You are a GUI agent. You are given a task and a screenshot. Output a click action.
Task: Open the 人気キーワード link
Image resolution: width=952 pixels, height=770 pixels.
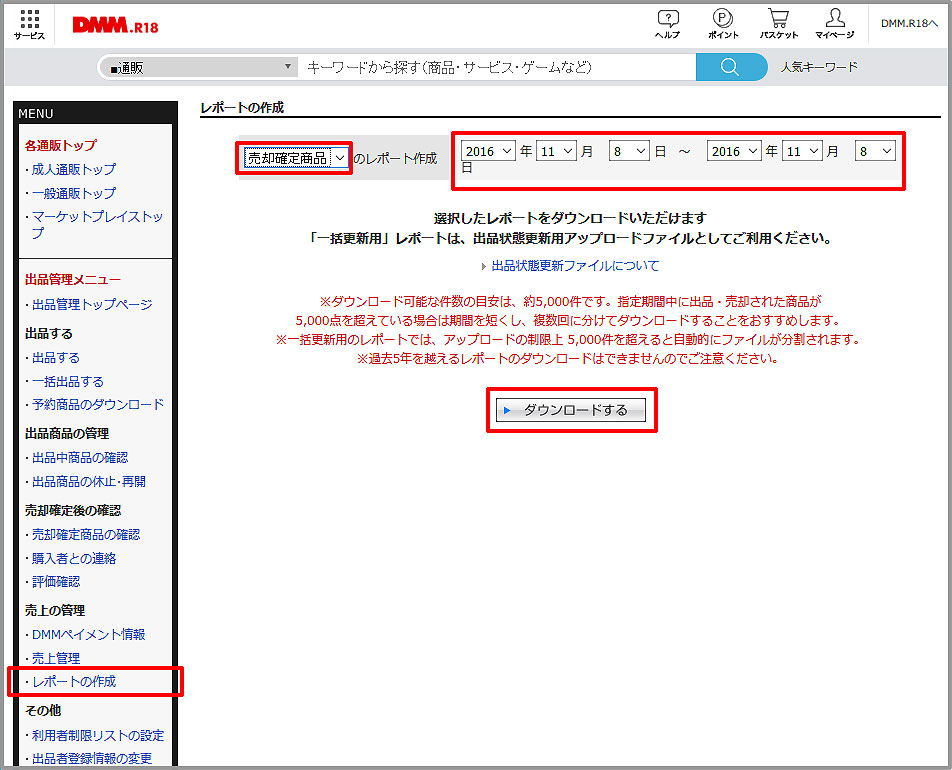tap(819, 67)
